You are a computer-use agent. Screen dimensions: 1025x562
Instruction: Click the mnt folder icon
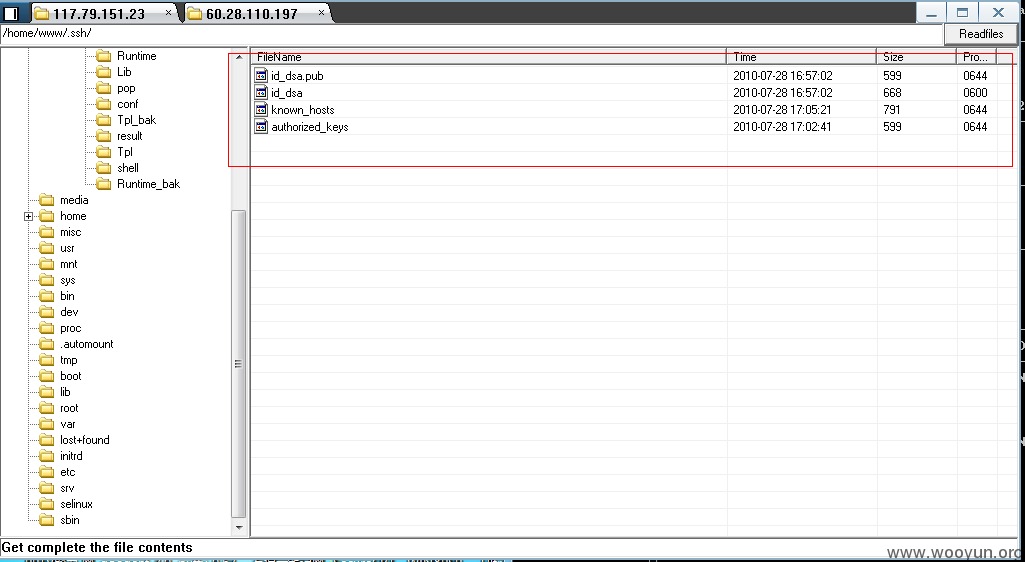pos(46,264)
